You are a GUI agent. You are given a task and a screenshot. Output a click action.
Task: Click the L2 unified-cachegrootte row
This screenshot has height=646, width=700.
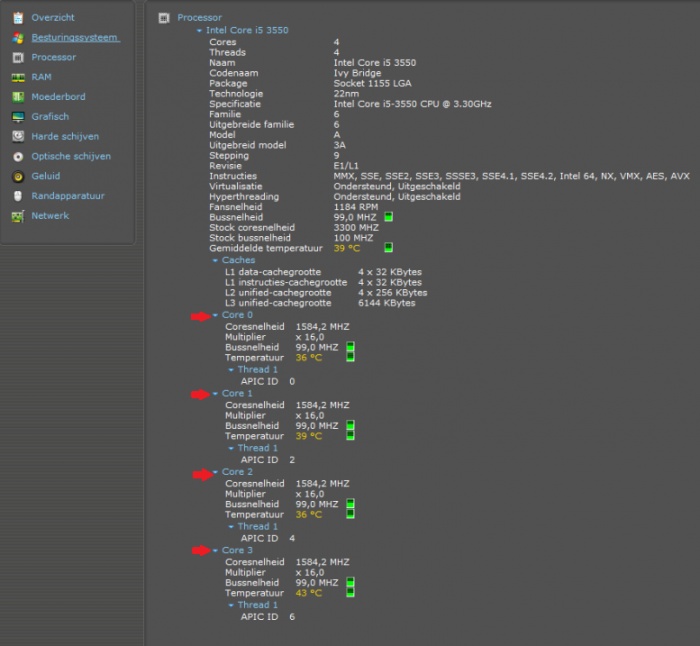coord(326,293)
